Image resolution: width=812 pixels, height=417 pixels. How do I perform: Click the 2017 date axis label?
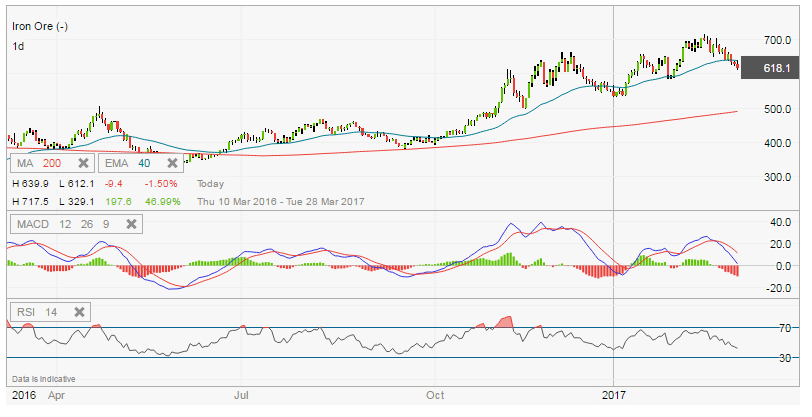tap(614, 395)
